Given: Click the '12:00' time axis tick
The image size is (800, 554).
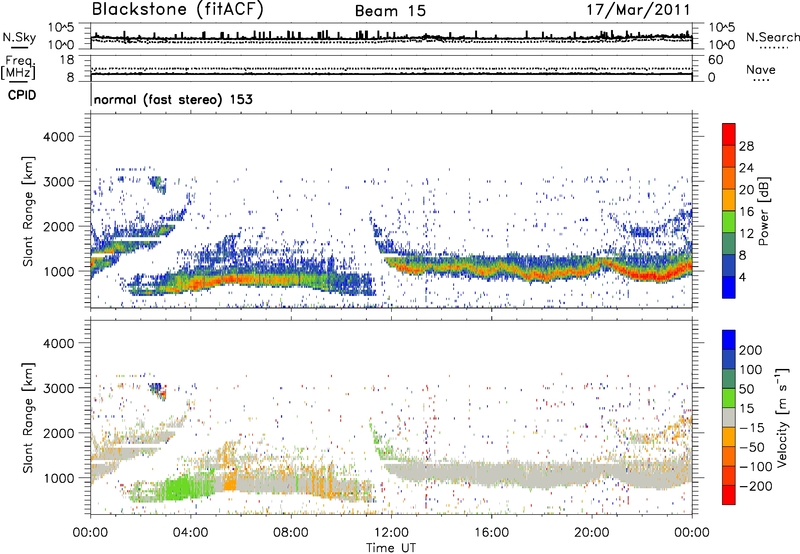Looking at the screenshot, I should 391,533.
